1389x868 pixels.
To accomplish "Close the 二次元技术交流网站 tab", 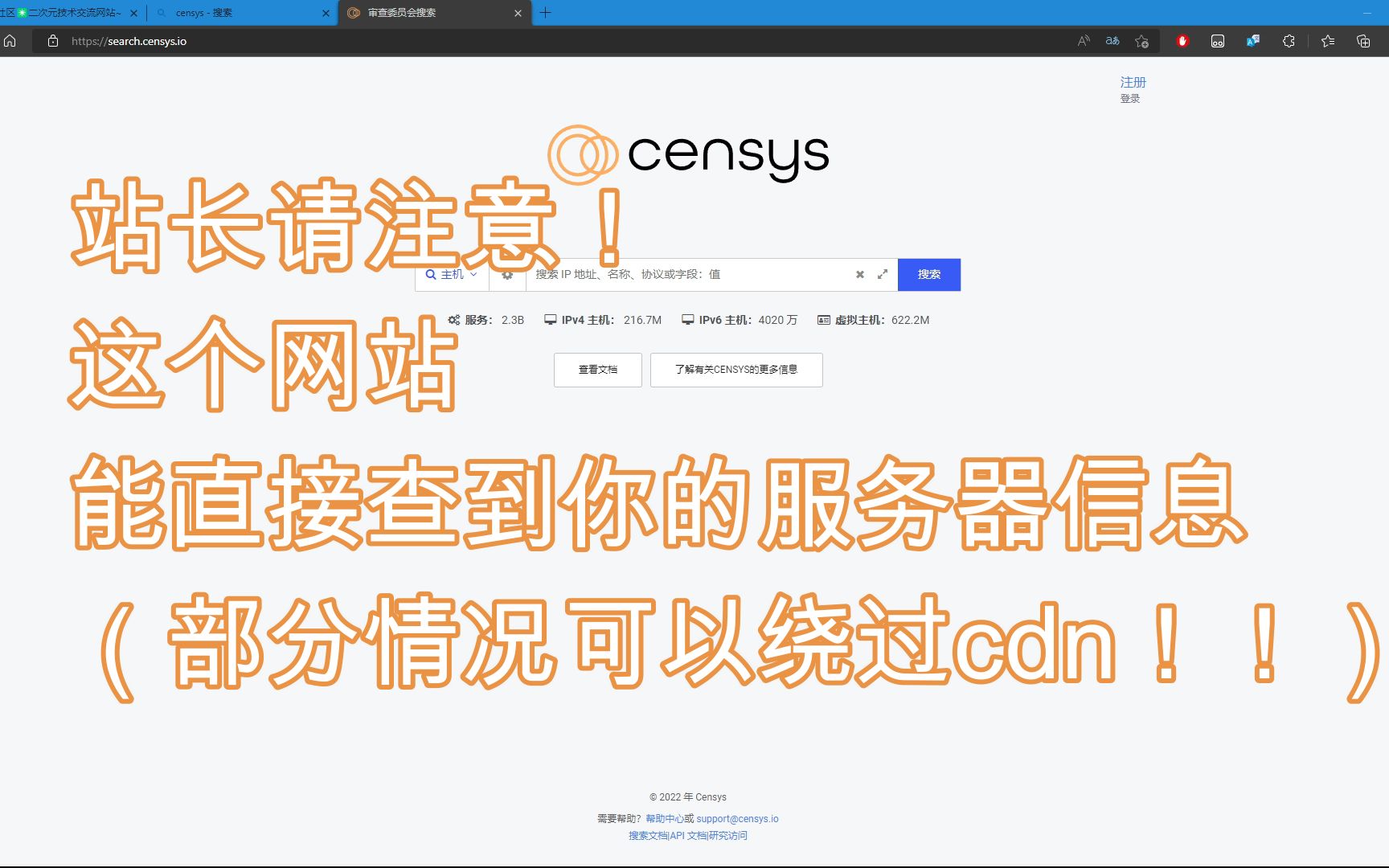I will pos(133,13).
